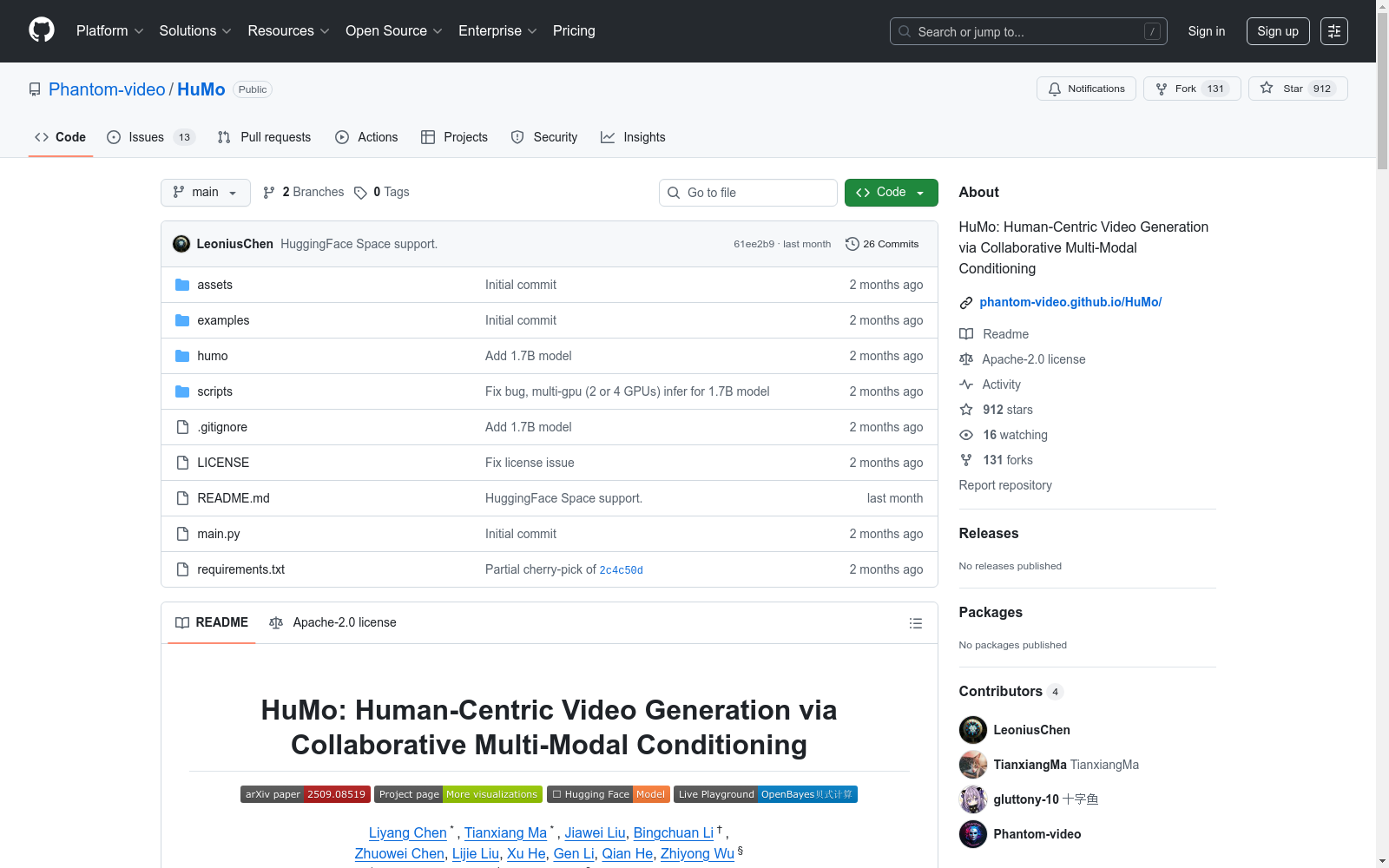Image resolution: width=1389 pixels, height=868 pixels.
Task: Open phantom-video.github.io/HuMo/ link
Action: click(x=1070, y=302)
